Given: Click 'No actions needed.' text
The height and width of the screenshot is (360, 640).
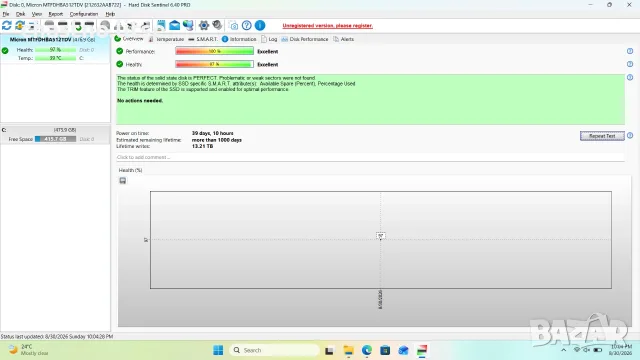Looking at the screenshot, I should [x=140, y=100].
